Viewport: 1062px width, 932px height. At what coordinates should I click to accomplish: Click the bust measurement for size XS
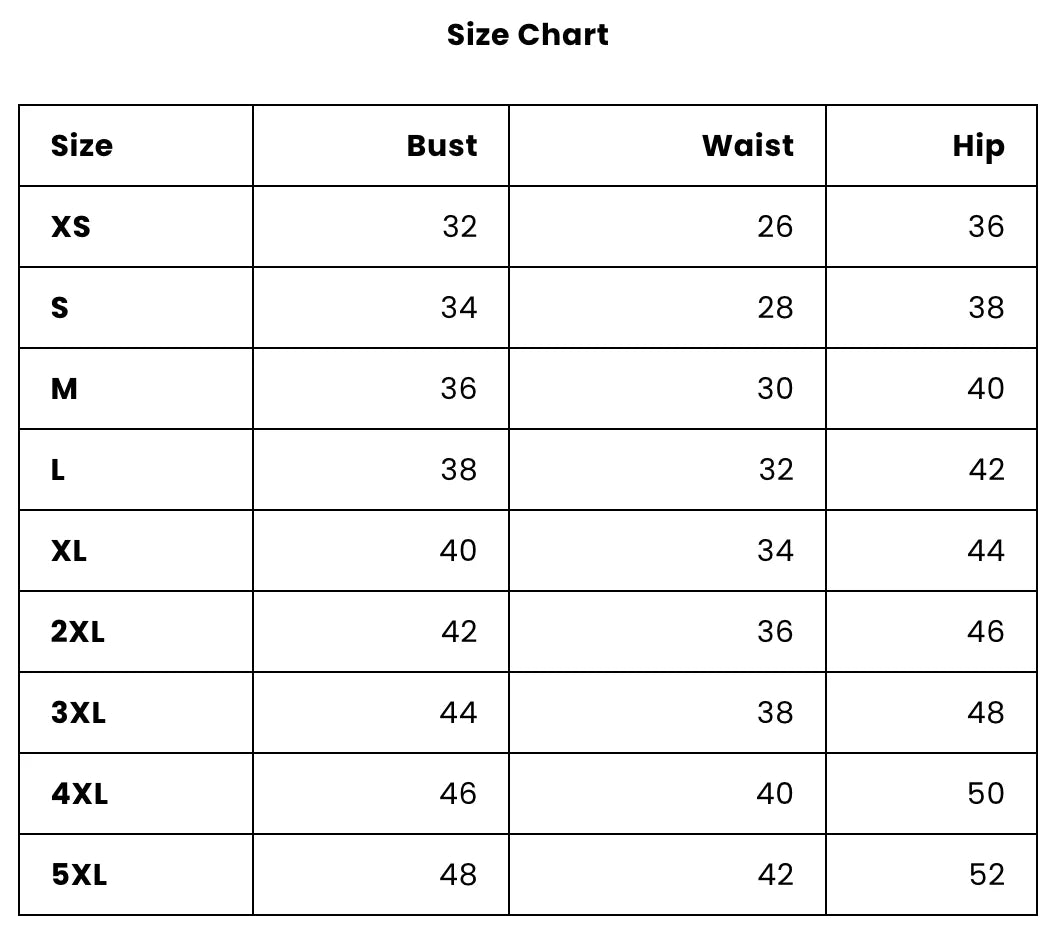pyautogui.click(x=460, y=227)
